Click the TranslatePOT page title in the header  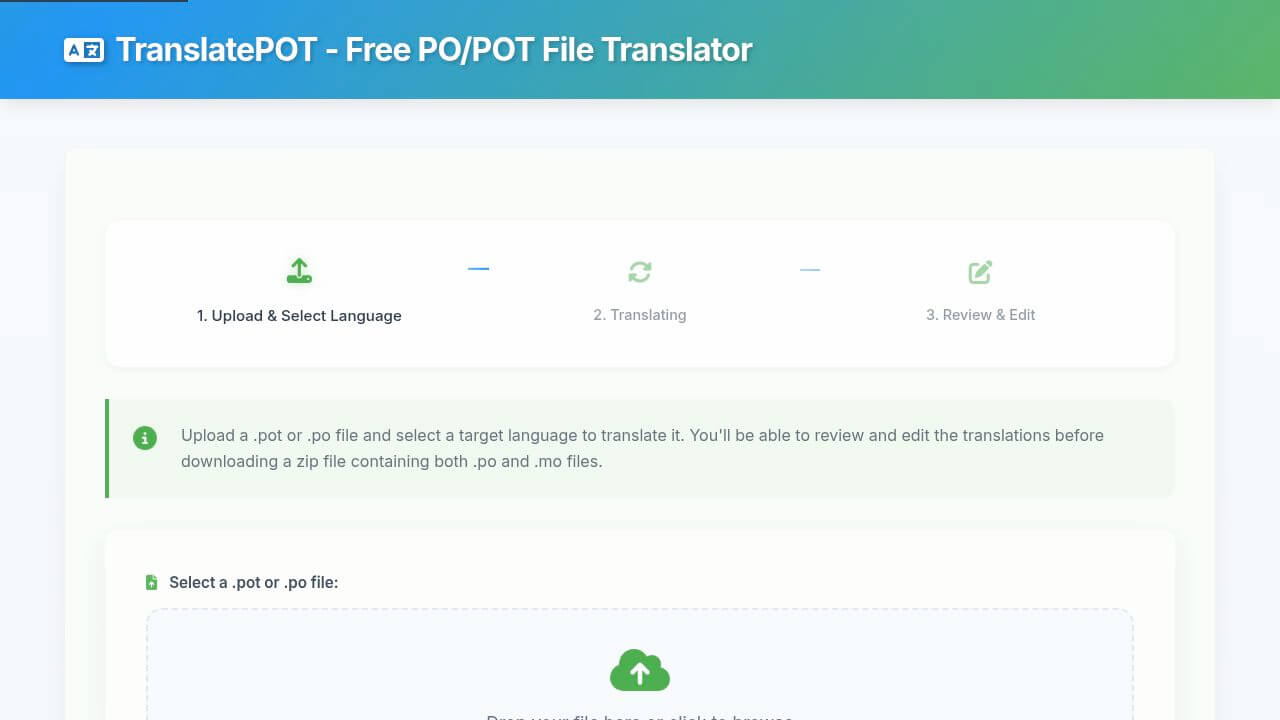432,48
